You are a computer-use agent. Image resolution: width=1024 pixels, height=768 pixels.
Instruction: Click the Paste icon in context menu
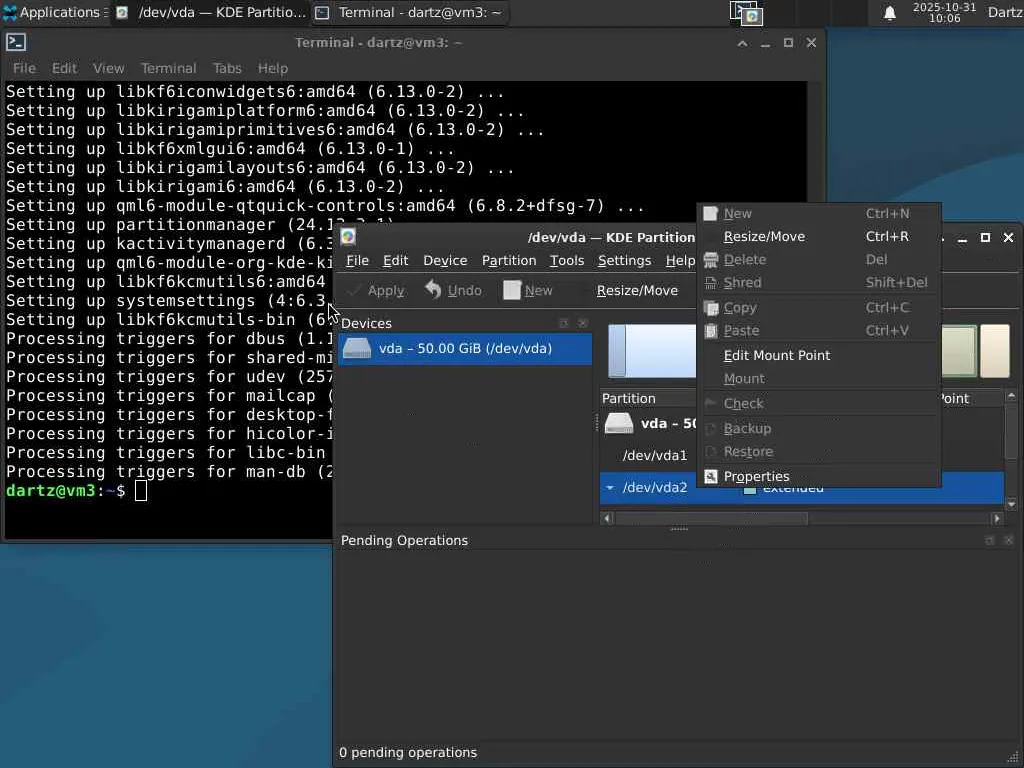711,331
